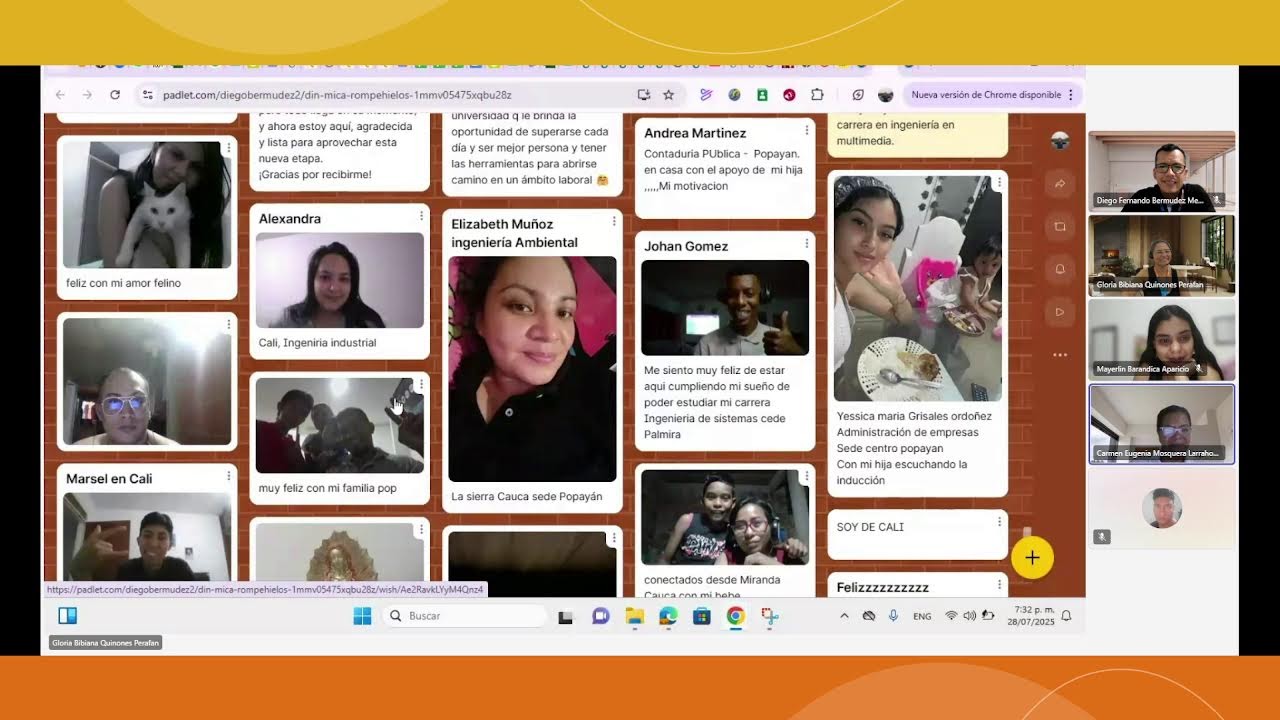
Task: Bookmark this page with star icon
Action: (x=668, y=95)
